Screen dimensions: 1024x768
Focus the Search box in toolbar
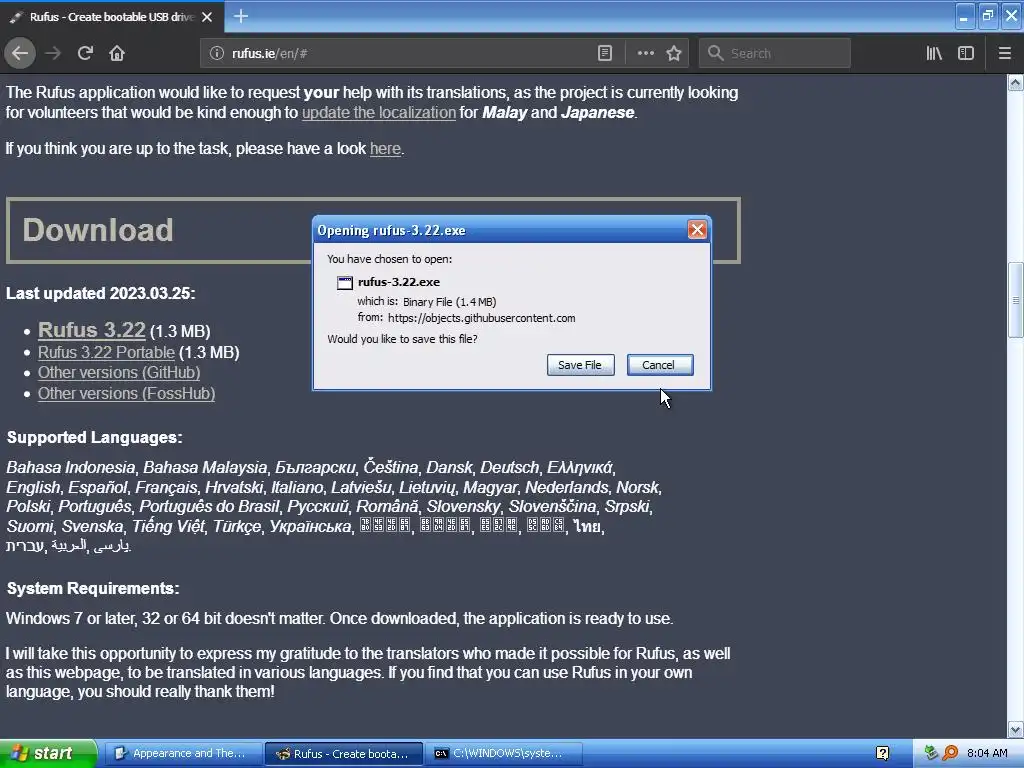(775, 53)
